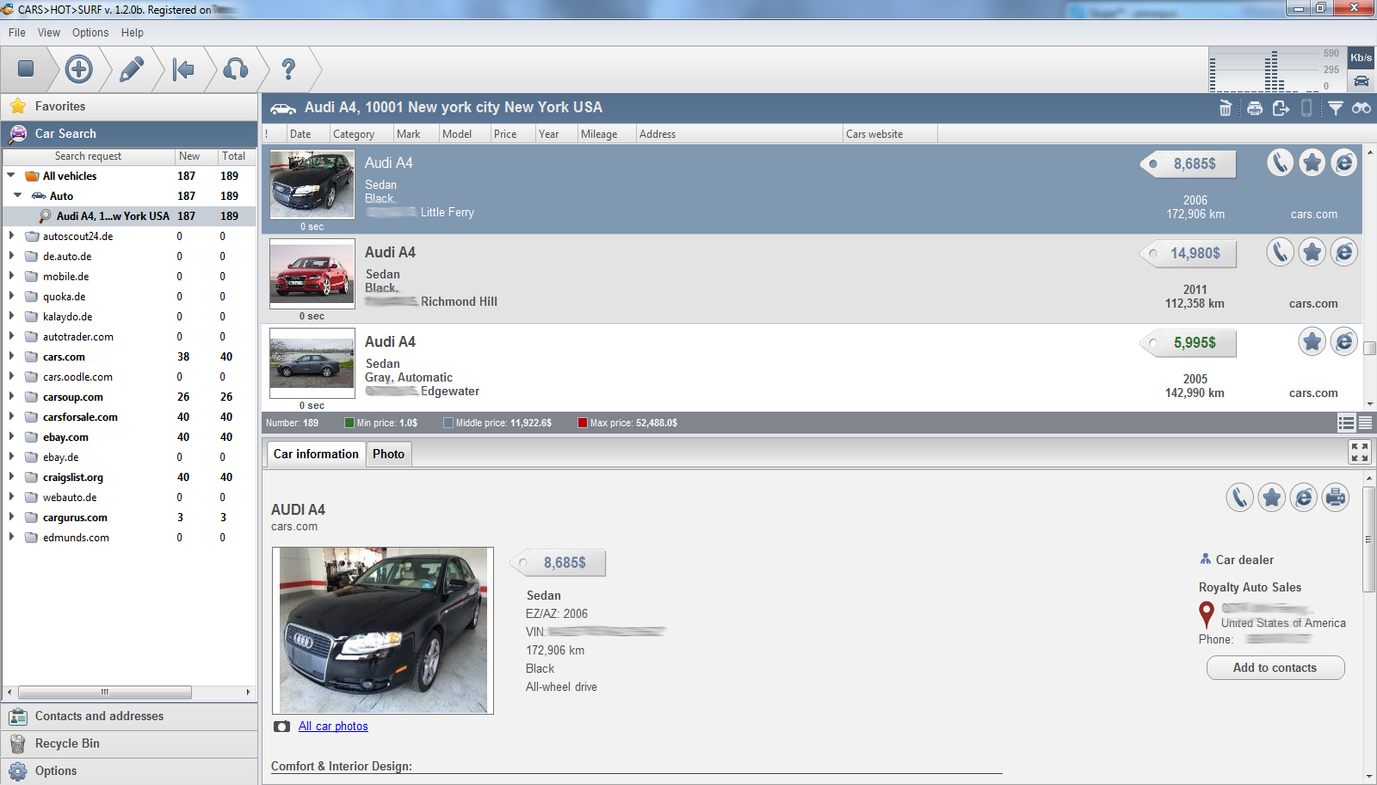
Task: Open the Options menu in menu bar
Action: tap(90, 33)
